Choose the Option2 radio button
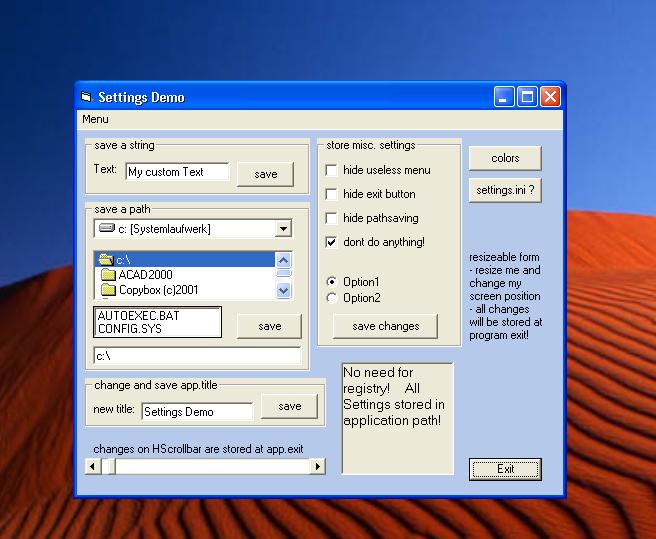 332,298
